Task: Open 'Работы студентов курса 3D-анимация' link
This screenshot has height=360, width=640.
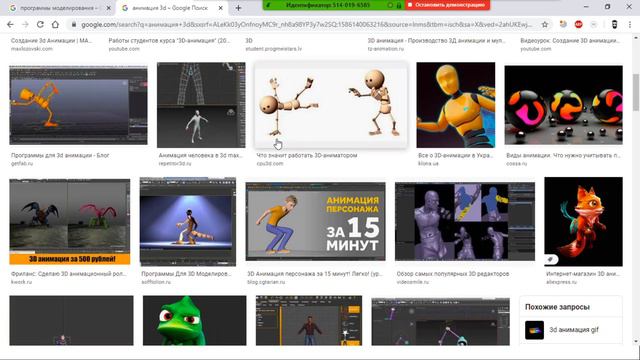Action: pyautogui.click(x=169, y=41)
